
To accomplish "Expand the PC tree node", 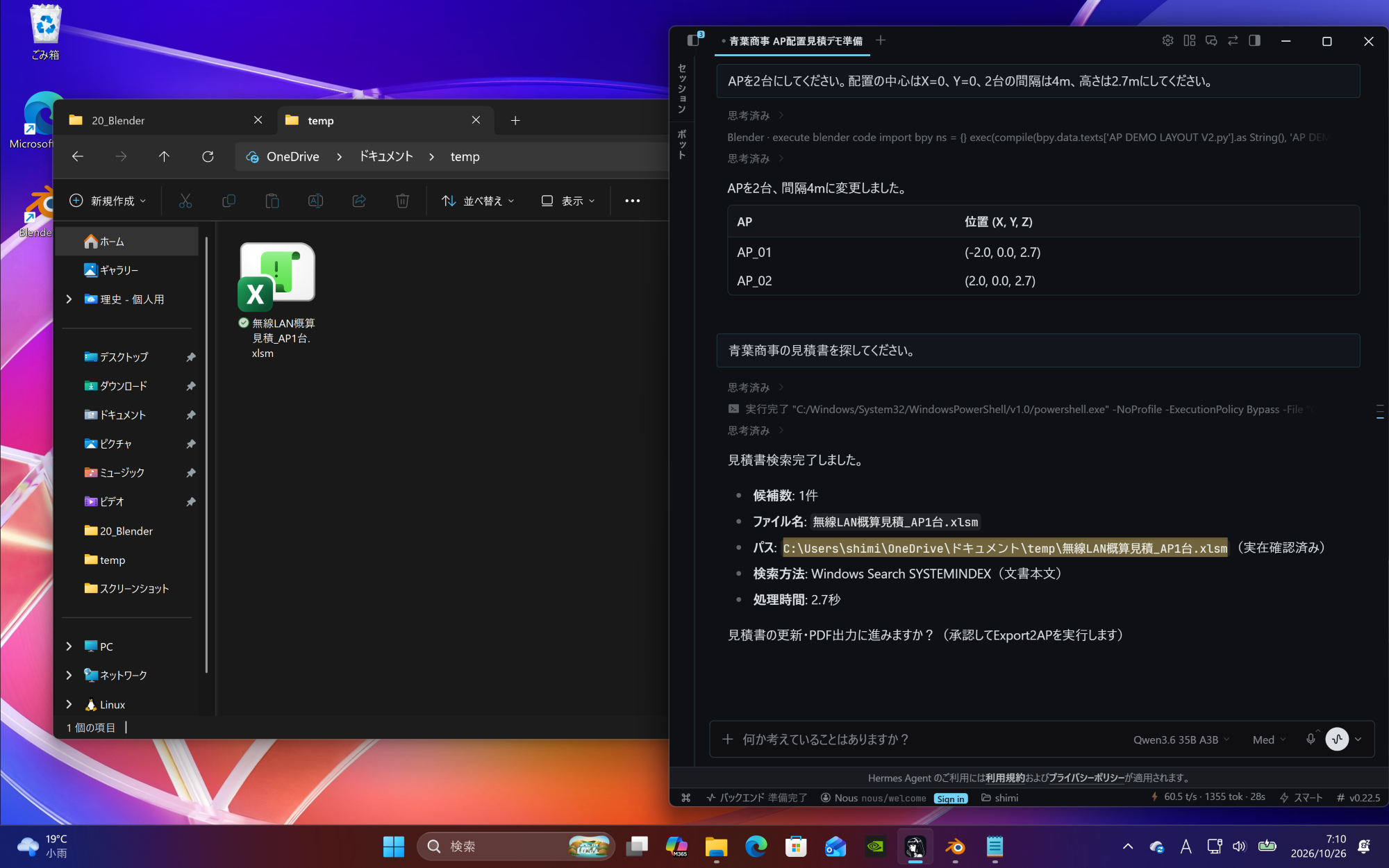I will (x=69, y=646).
